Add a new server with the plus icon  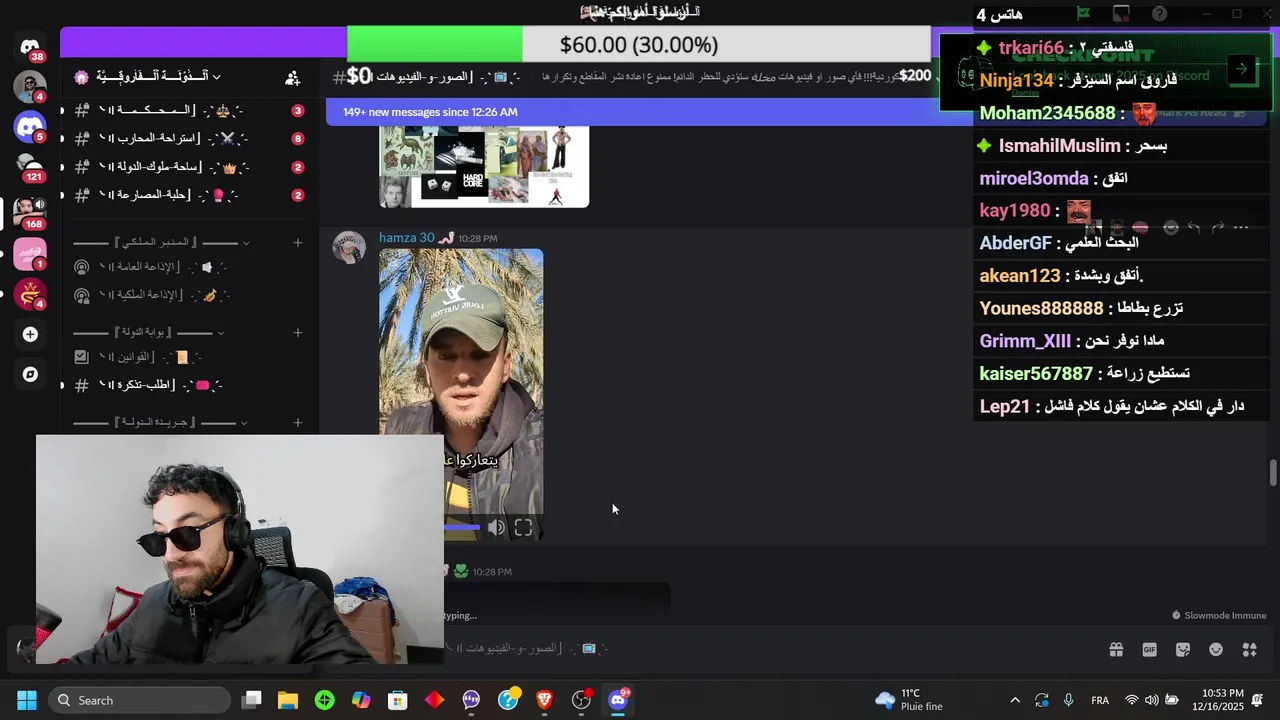(x=30, y=334)
